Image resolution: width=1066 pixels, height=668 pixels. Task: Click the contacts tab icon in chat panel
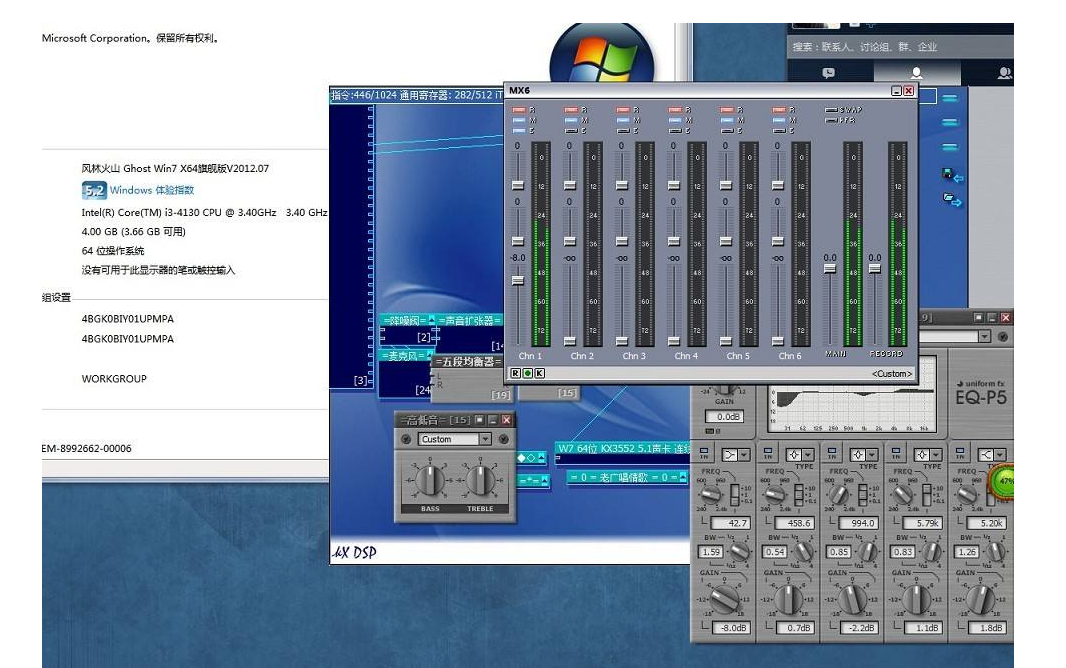(915, 73)
